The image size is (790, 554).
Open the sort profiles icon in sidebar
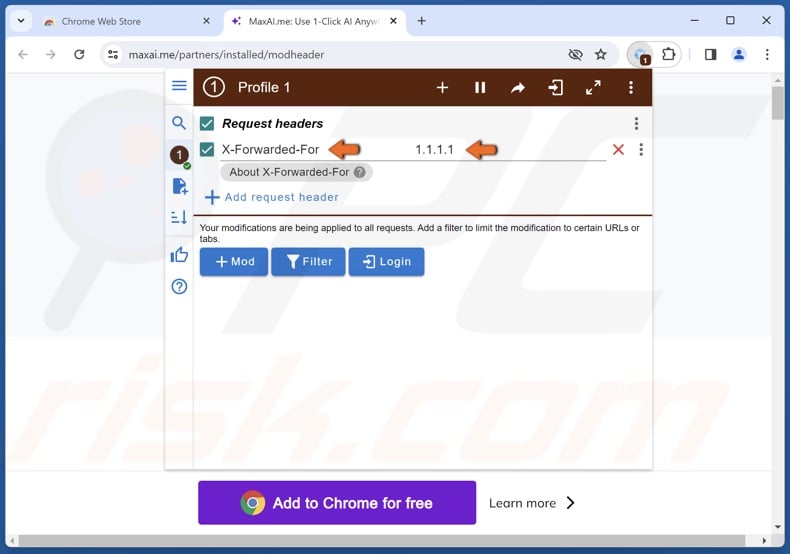(x=179, y=217)
